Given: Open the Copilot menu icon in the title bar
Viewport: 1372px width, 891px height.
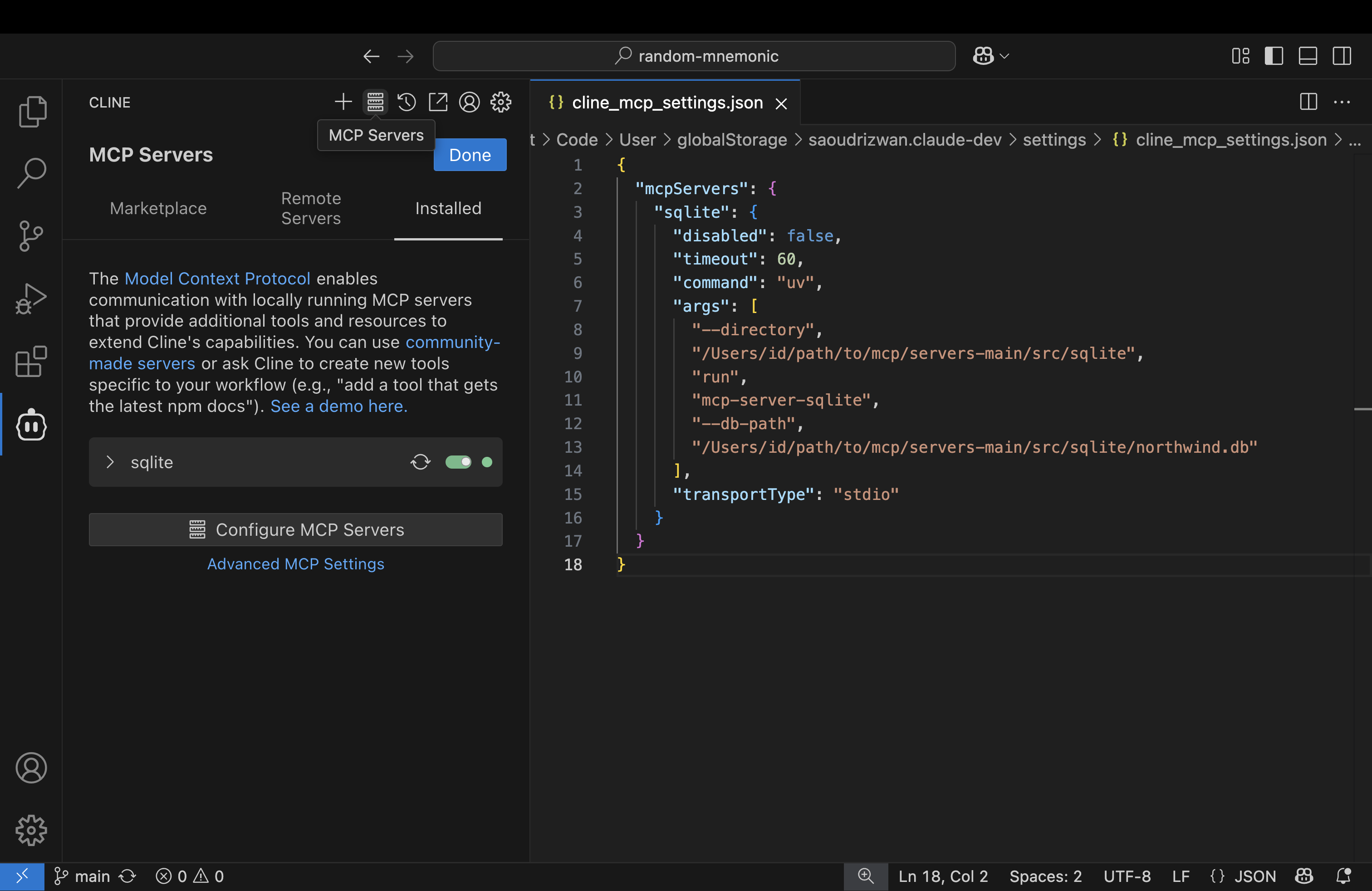Looking at the screenshot, I should click(984, 56).
